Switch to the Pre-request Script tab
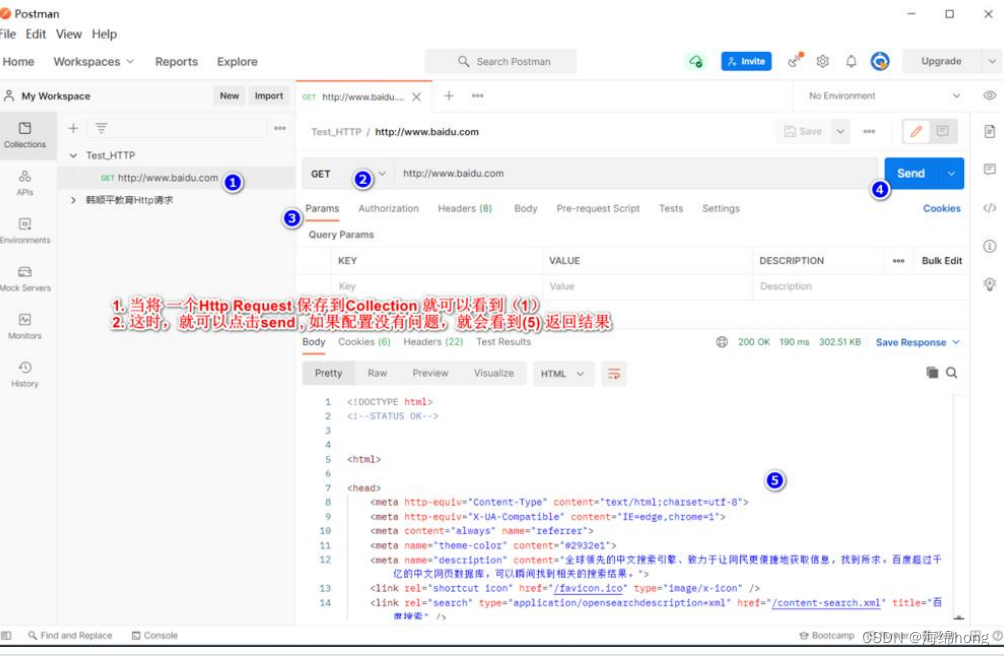This screenshot has height=656, width=1004. click(x=597, y=209)
